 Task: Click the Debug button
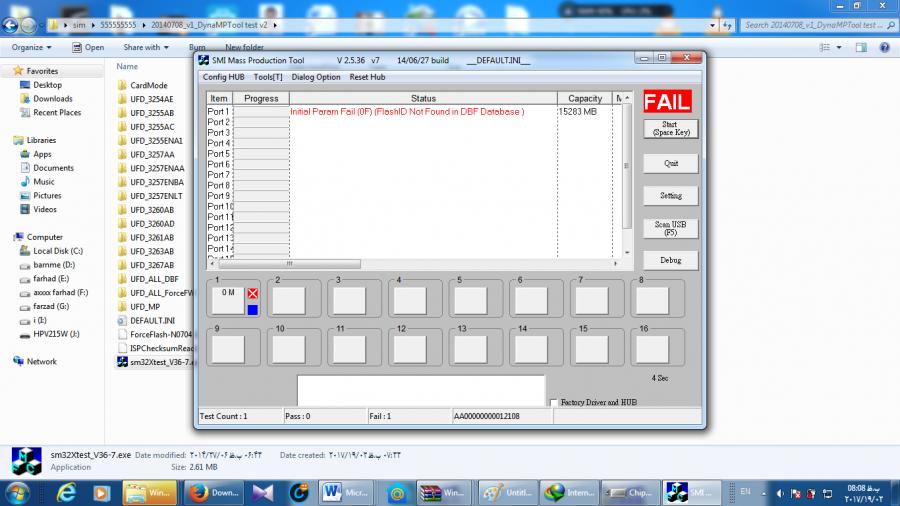click(x=670, y=260)
